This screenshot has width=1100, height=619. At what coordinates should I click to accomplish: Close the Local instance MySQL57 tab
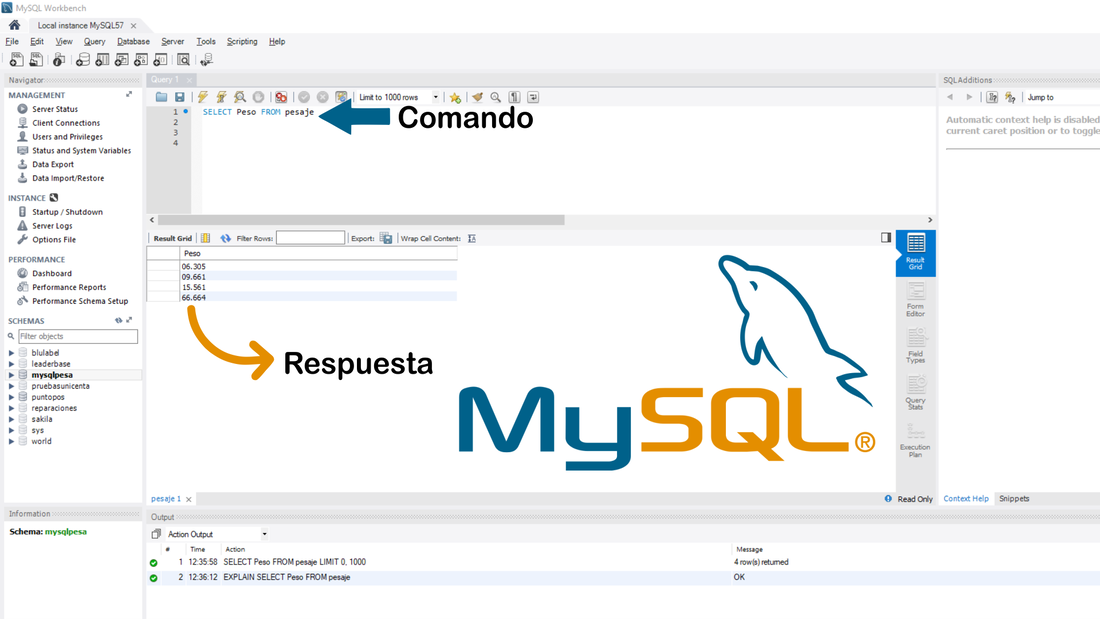pyautogui.click(x=133, y=25)
